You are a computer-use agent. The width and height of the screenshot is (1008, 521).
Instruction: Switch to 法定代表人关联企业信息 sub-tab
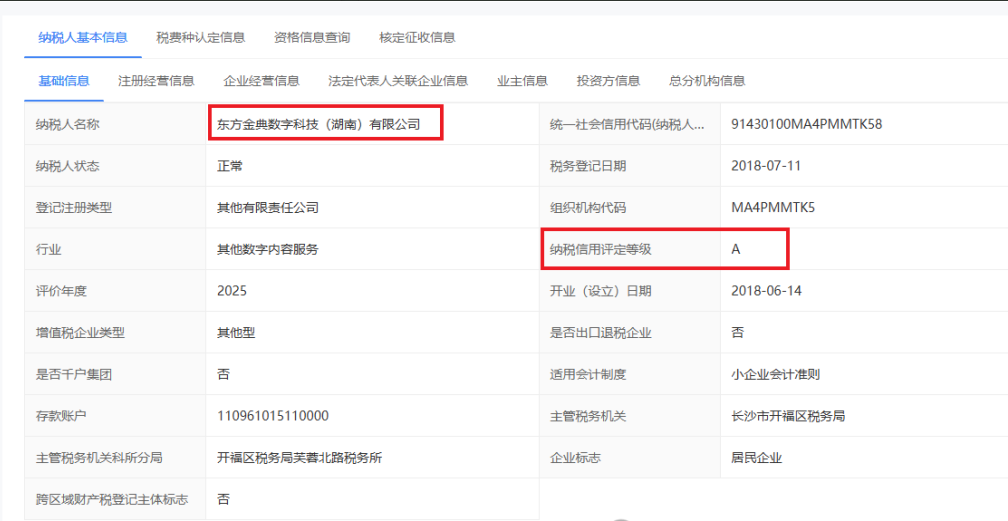pos(398,81)
